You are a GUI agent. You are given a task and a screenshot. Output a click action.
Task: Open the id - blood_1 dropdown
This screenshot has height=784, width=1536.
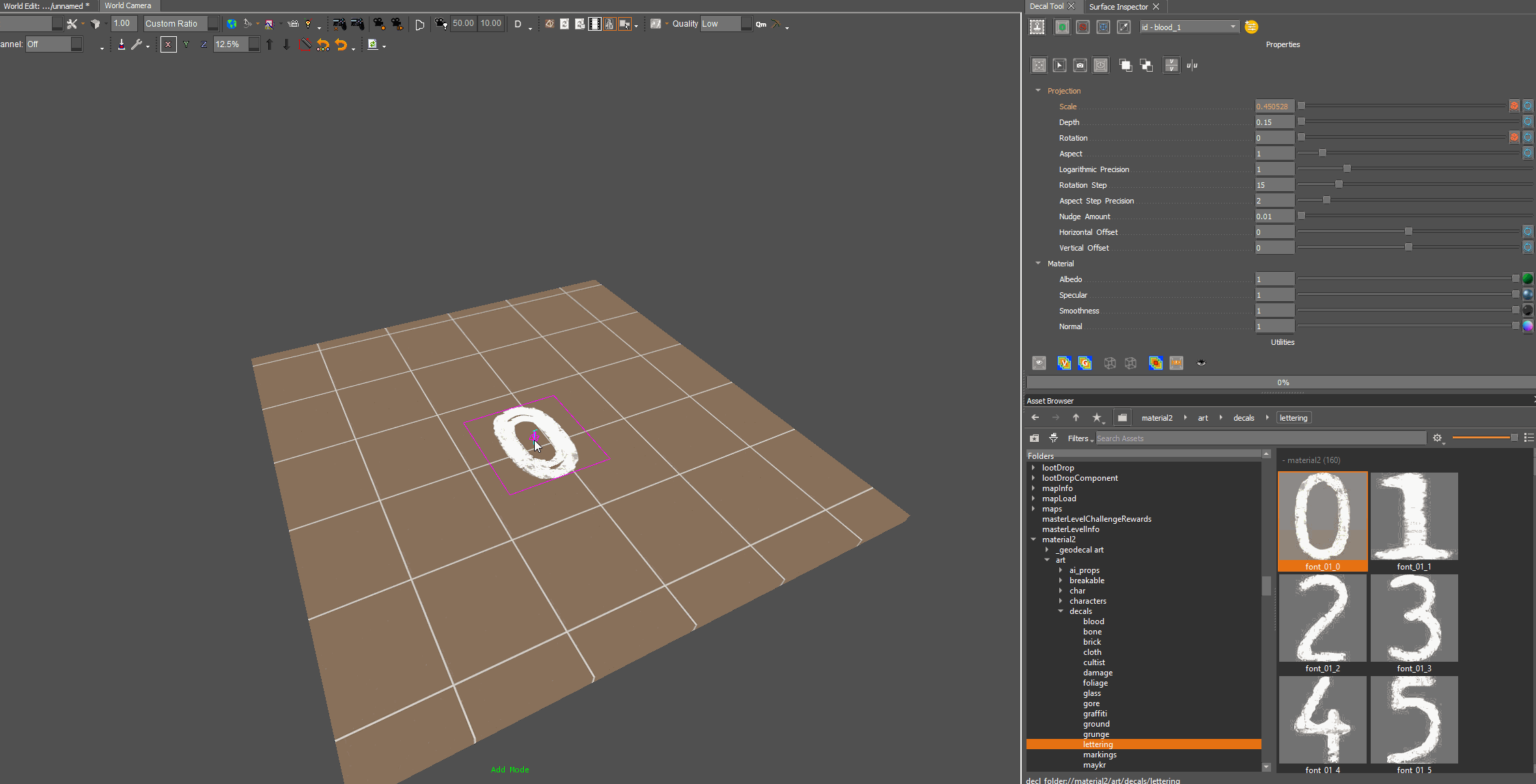(x=1189, y=27)
